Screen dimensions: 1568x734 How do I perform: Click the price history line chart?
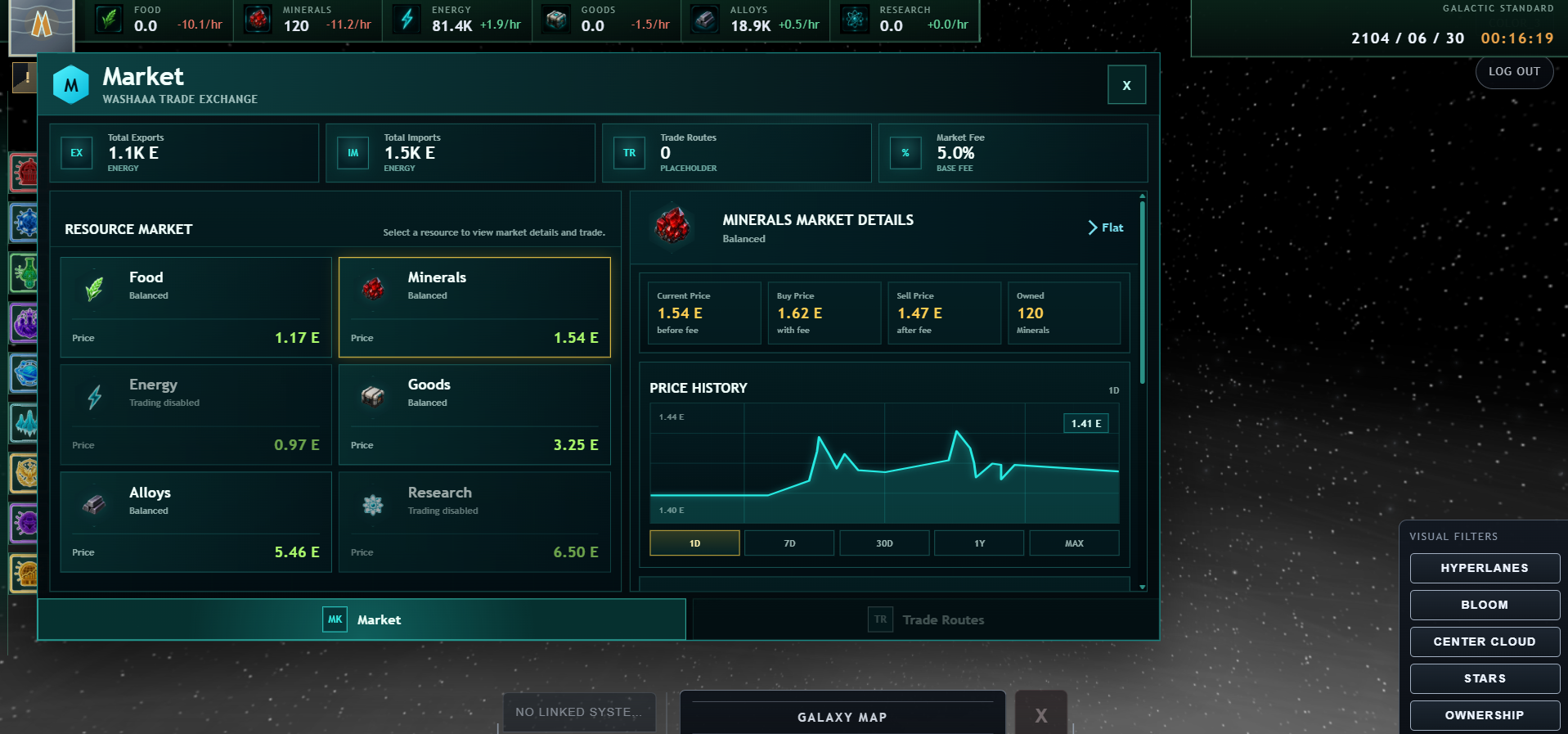tap(884, 463)
